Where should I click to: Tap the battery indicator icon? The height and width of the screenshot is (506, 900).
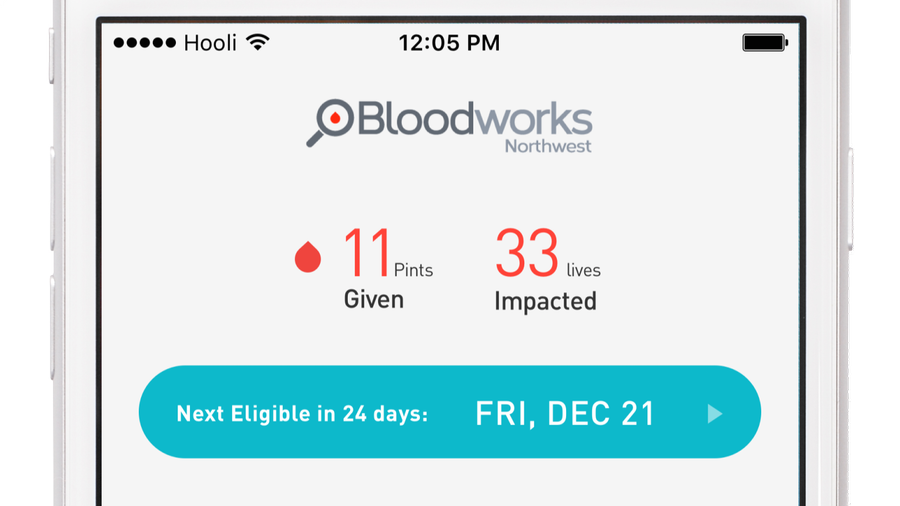tap(765, 43)
